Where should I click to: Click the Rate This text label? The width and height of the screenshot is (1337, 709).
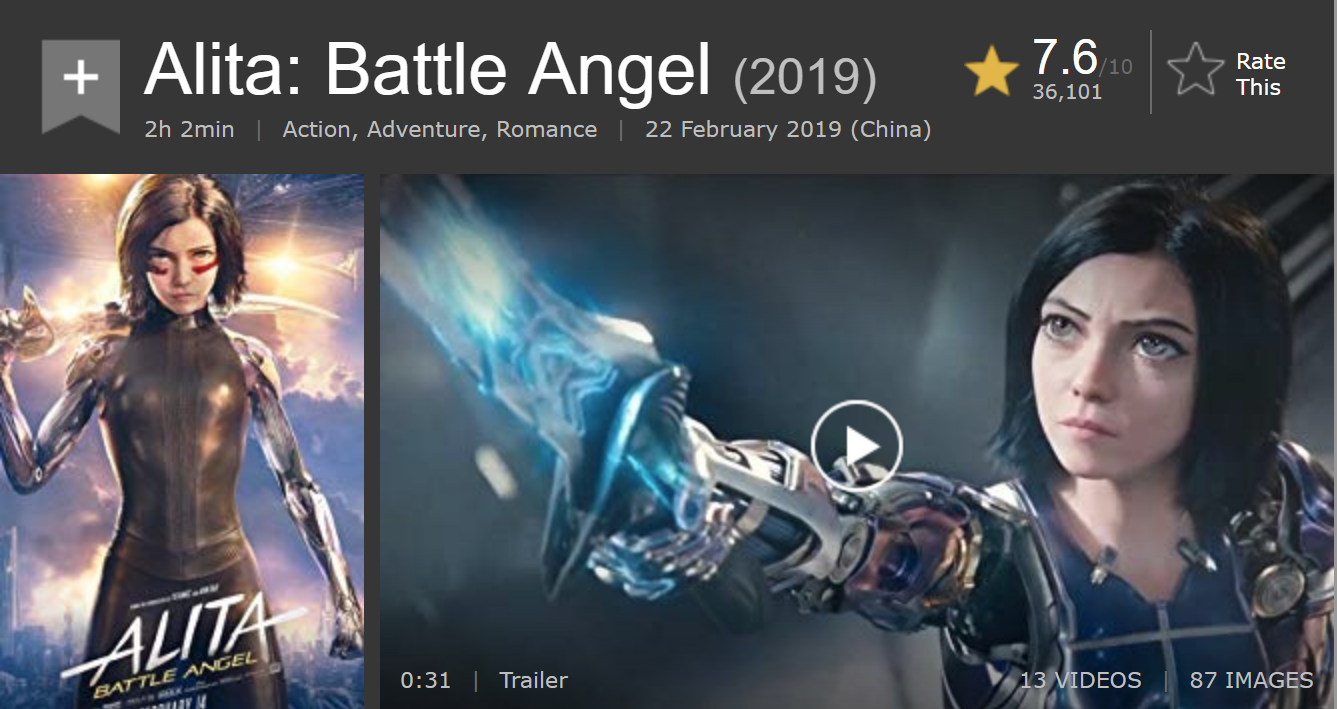tap(1260, 74)
